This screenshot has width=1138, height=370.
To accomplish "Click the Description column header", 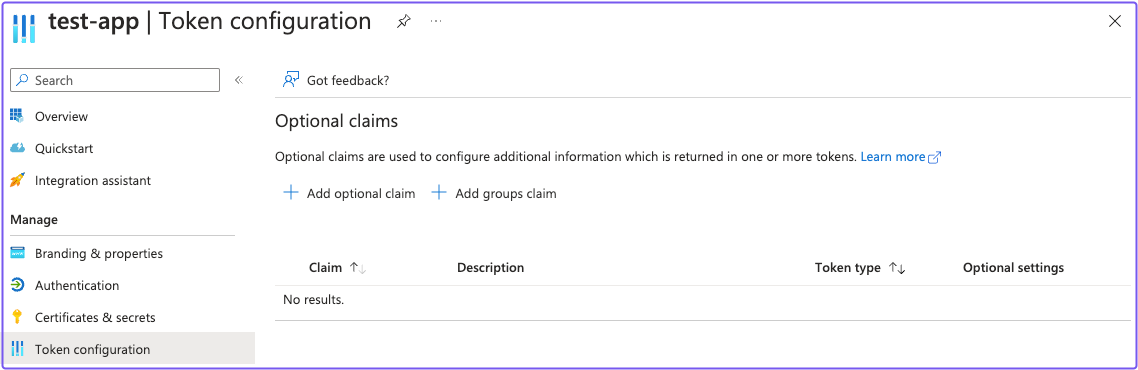I will (491, 268).
